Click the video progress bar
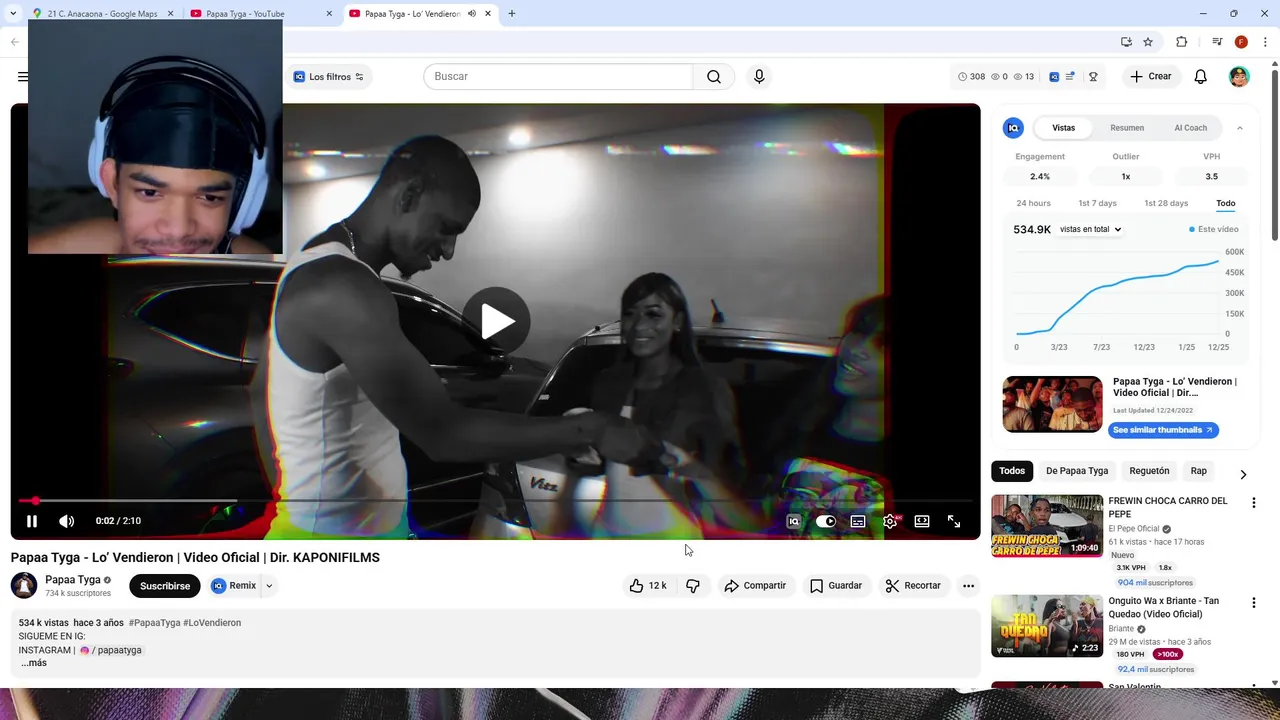This screenshot has height=720, width=1280. coord(496,501)
